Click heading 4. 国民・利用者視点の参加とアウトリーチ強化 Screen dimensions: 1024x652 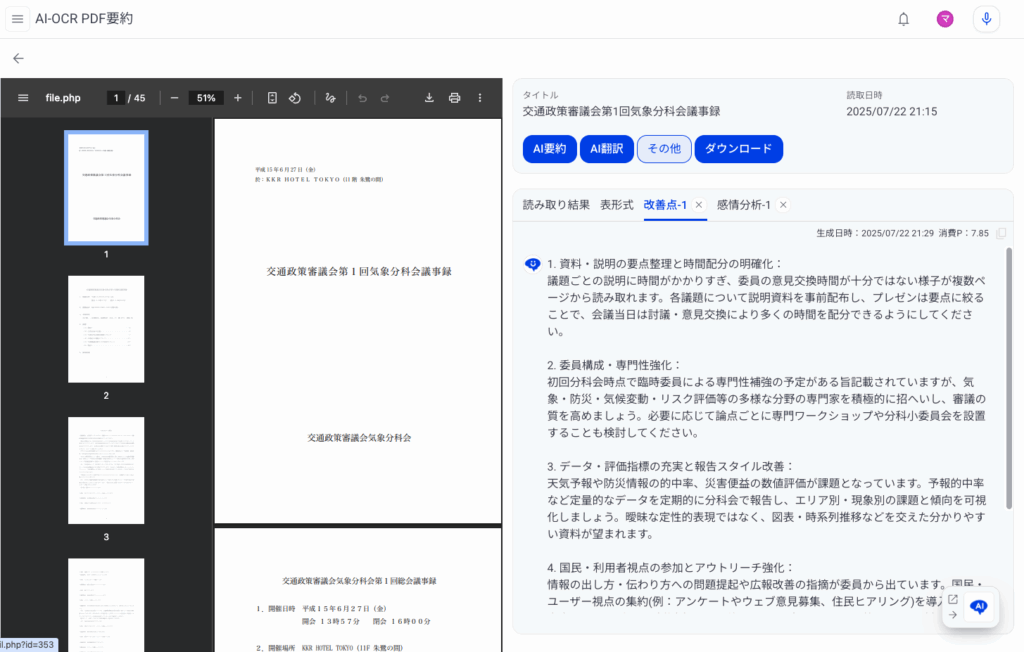click(671, 568)
